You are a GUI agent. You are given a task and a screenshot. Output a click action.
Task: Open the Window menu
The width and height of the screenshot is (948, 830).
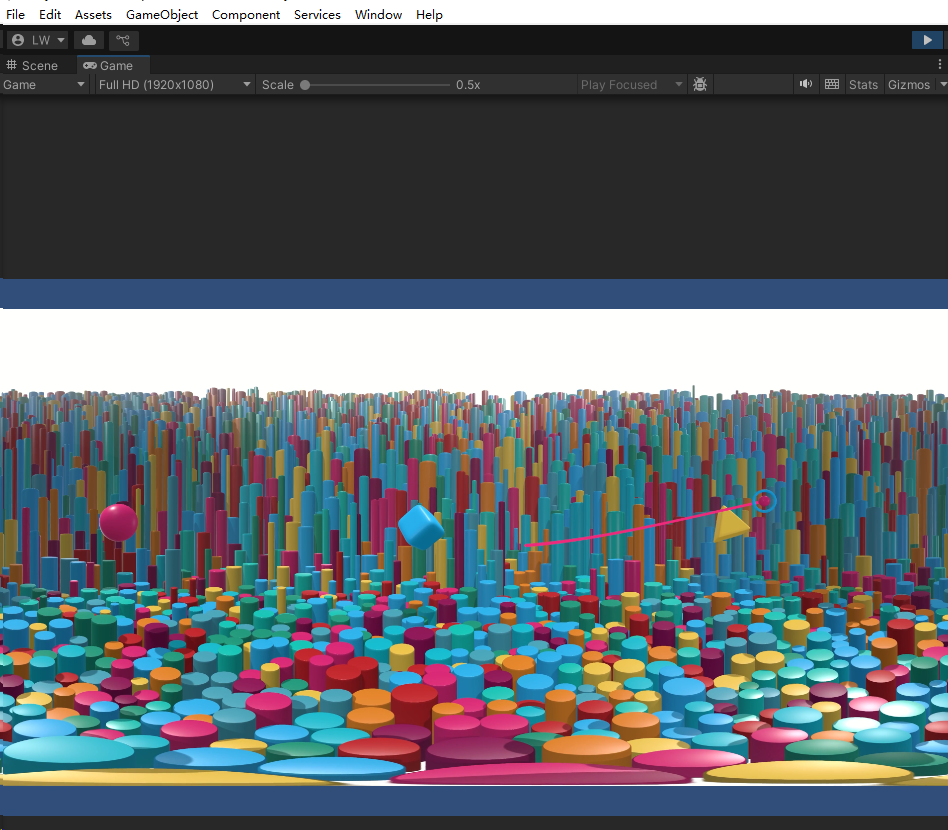pyautogui.click(x=378, y=15)
